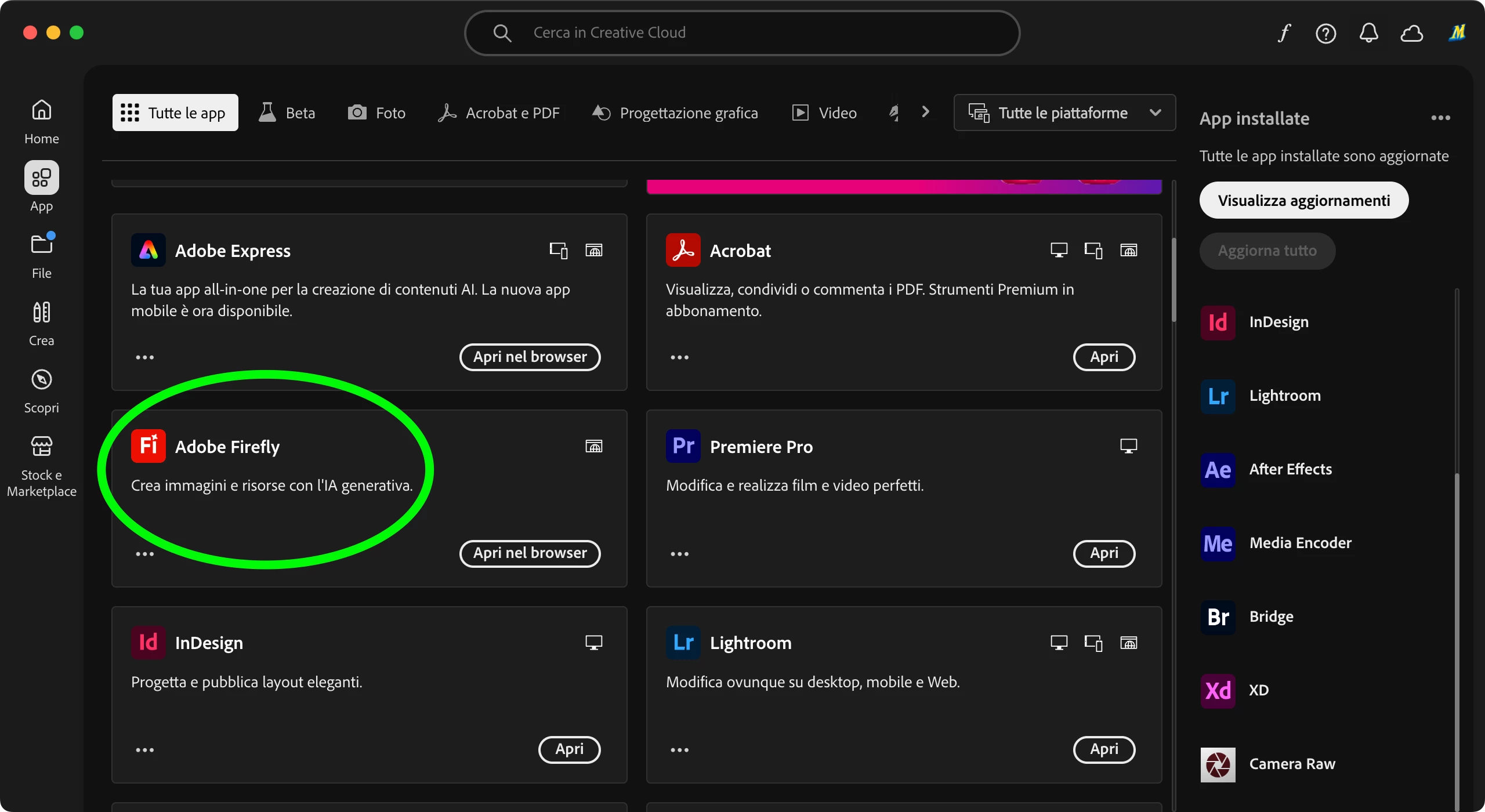Click Apri button for Premiere Pro
Image resolution: width=1485 pixels, height=812 pixels.
[x=1104, y=553]
